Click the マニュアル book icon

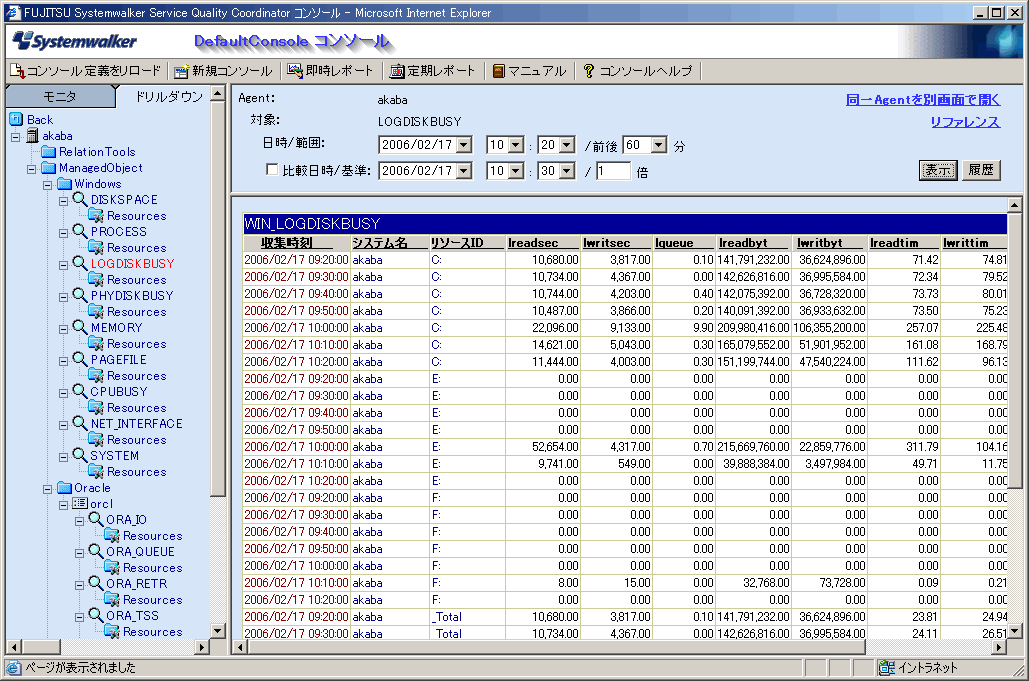coord(499,71)
